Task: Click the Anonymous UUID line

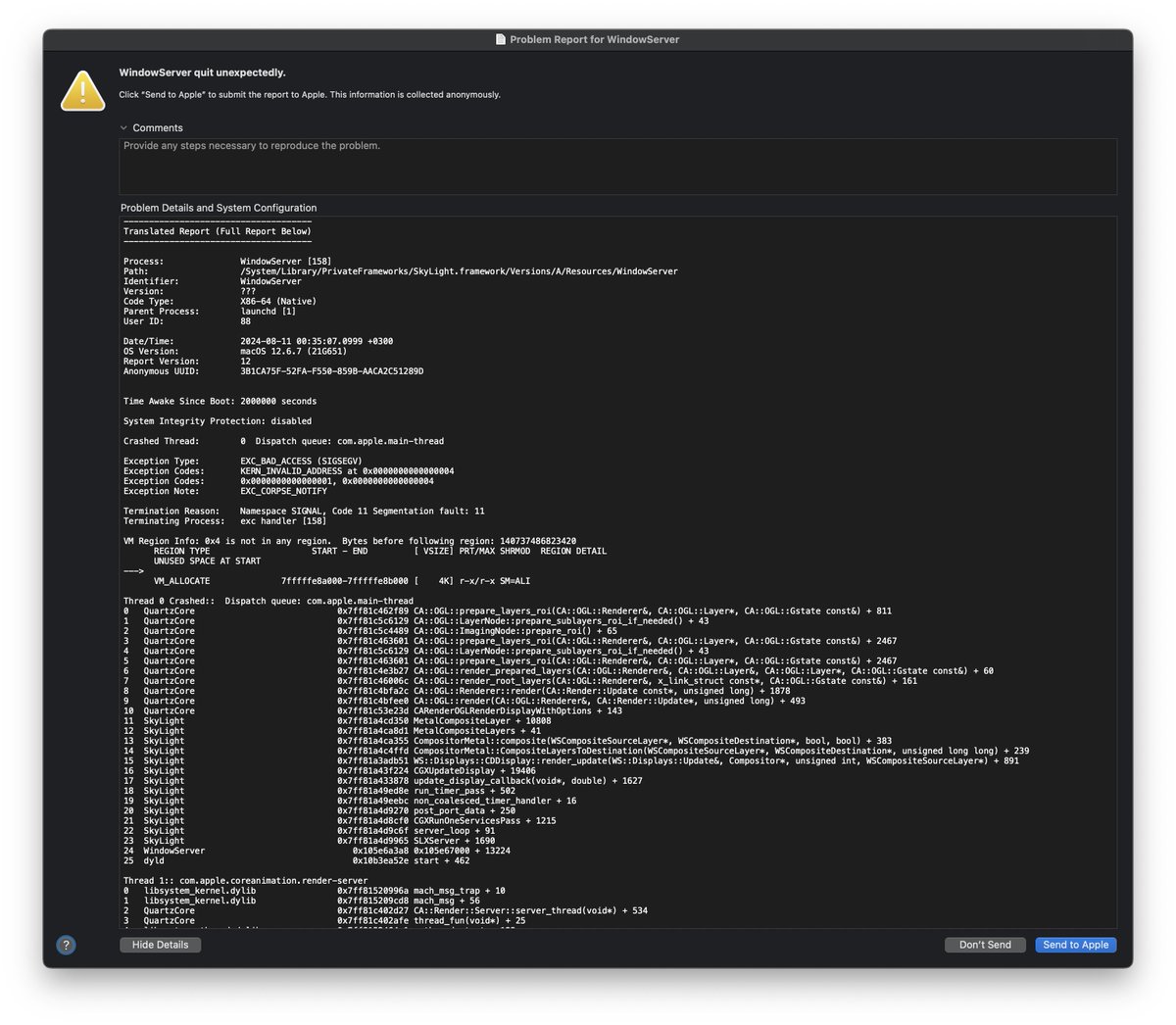Action: [x=273, y=371]
